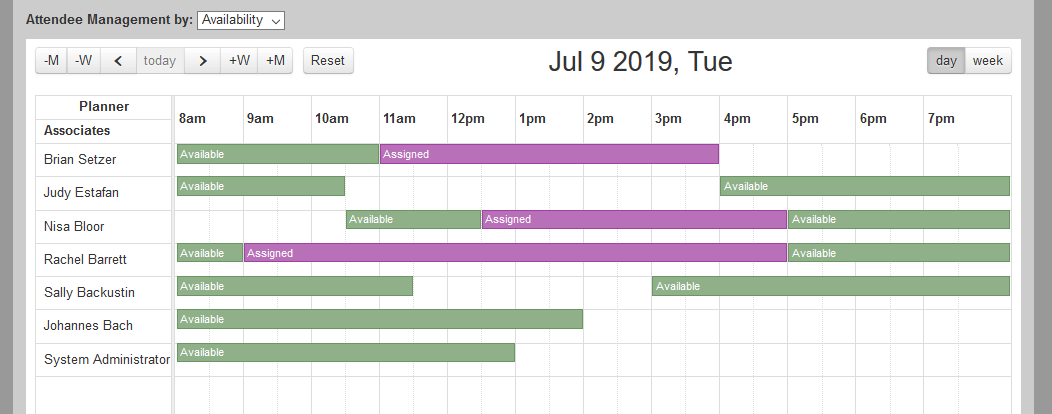This screenshot has width=1052, height=414.
Task: Click the previous day arrow button
Action: coord(118,60)
